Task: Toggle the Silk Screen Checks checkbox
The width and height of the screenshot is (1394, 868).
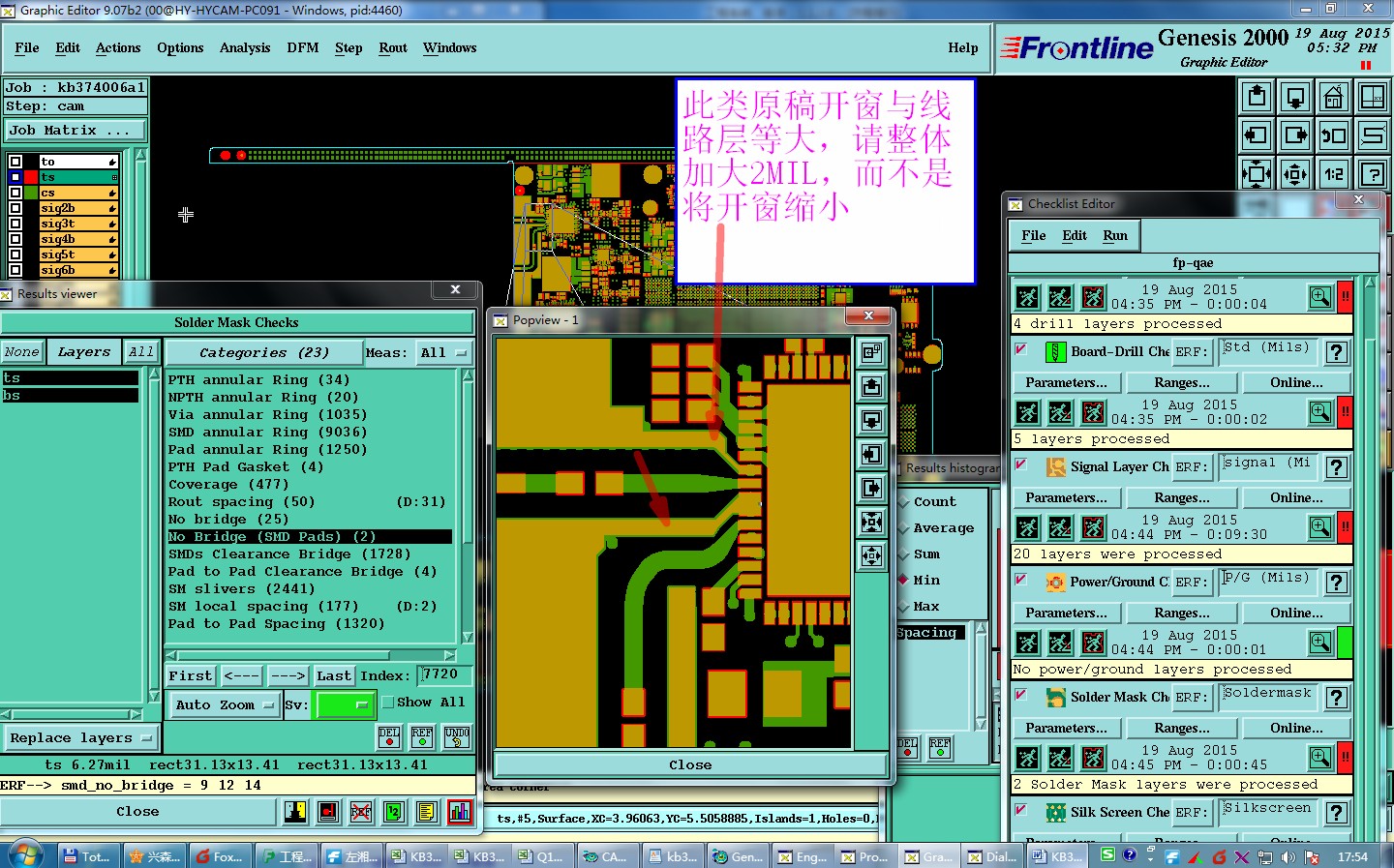Action: (1021, 810)
